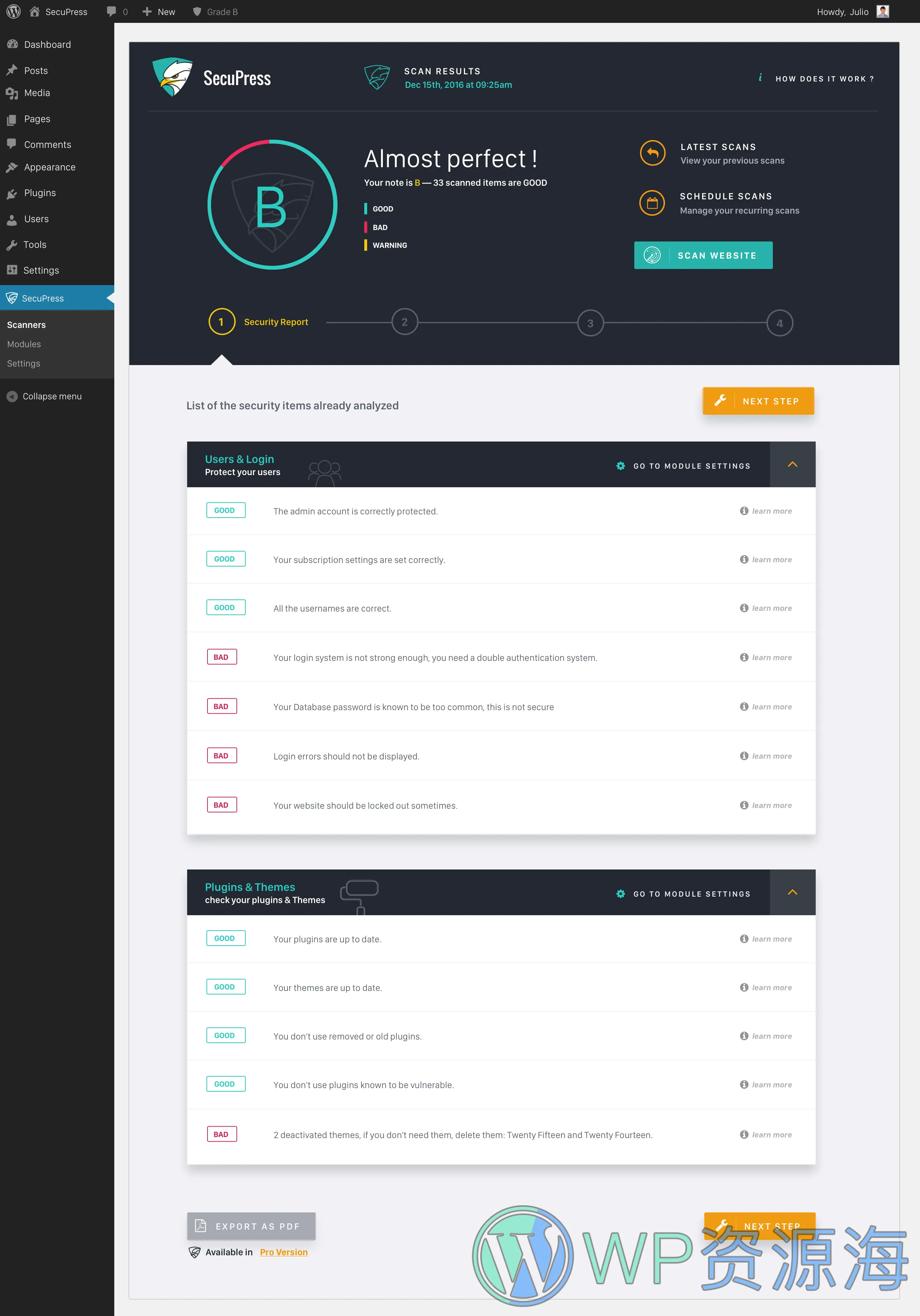The width and height of the screenshot is (920, 1316).
Task: Open the Modules submenu item
Action: click(24, 344)
